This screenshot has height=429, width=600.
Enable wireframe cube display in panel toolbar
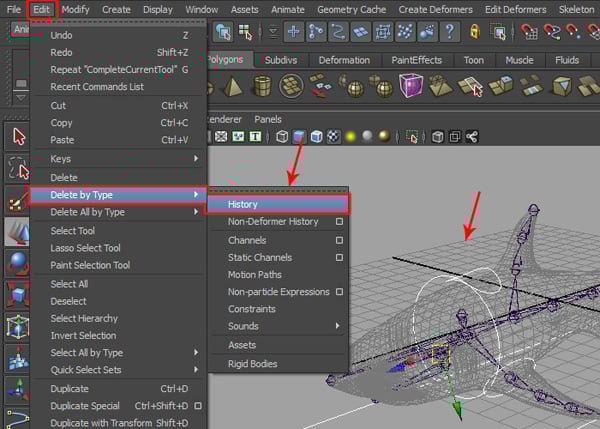[282, 136]
